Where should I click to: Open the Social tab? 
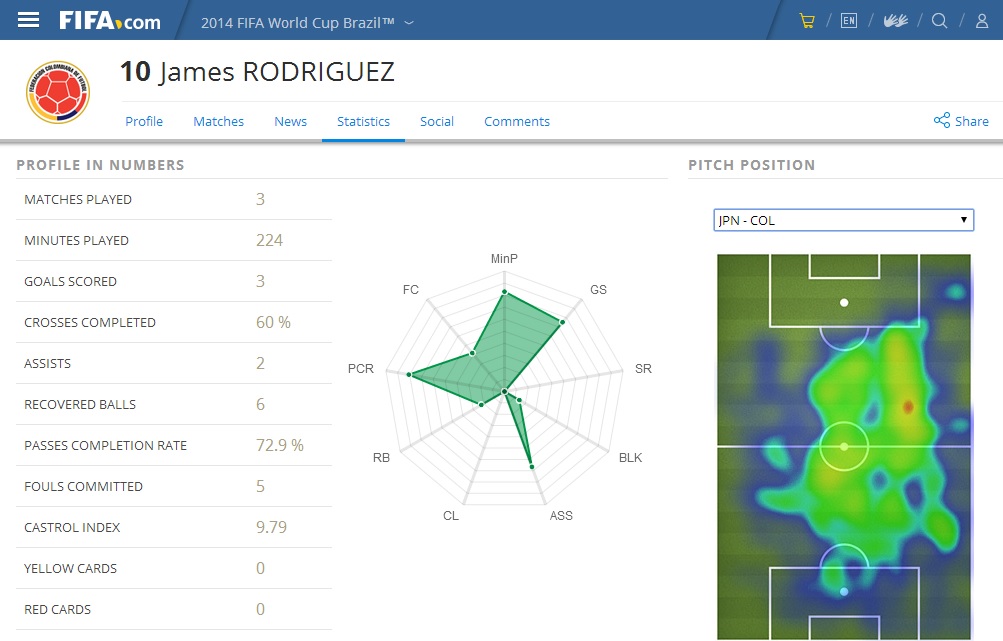437,121
